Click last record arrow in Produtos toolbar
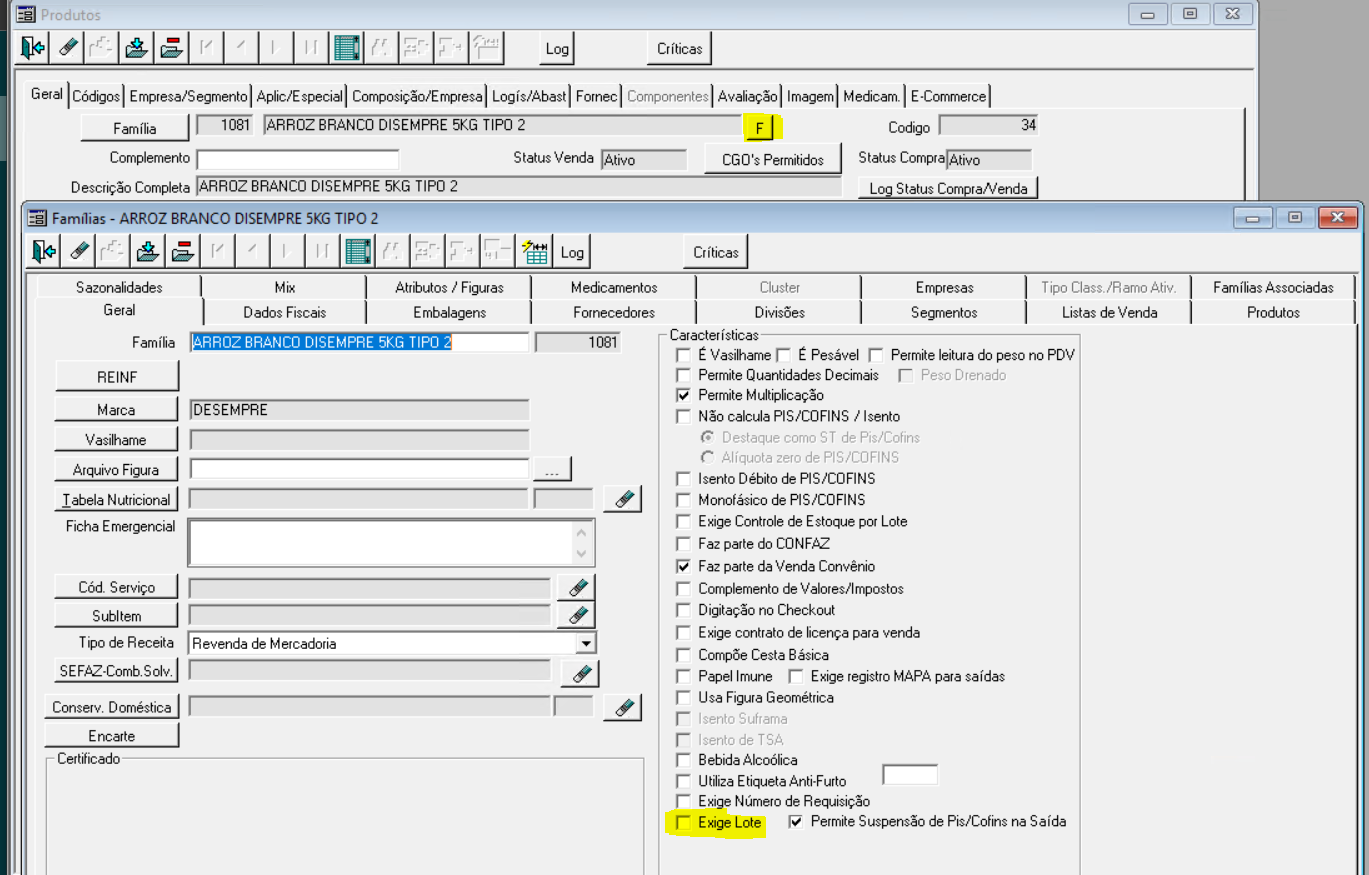The height and width of the screenshot is (875, 1369). tap(311, 47)
